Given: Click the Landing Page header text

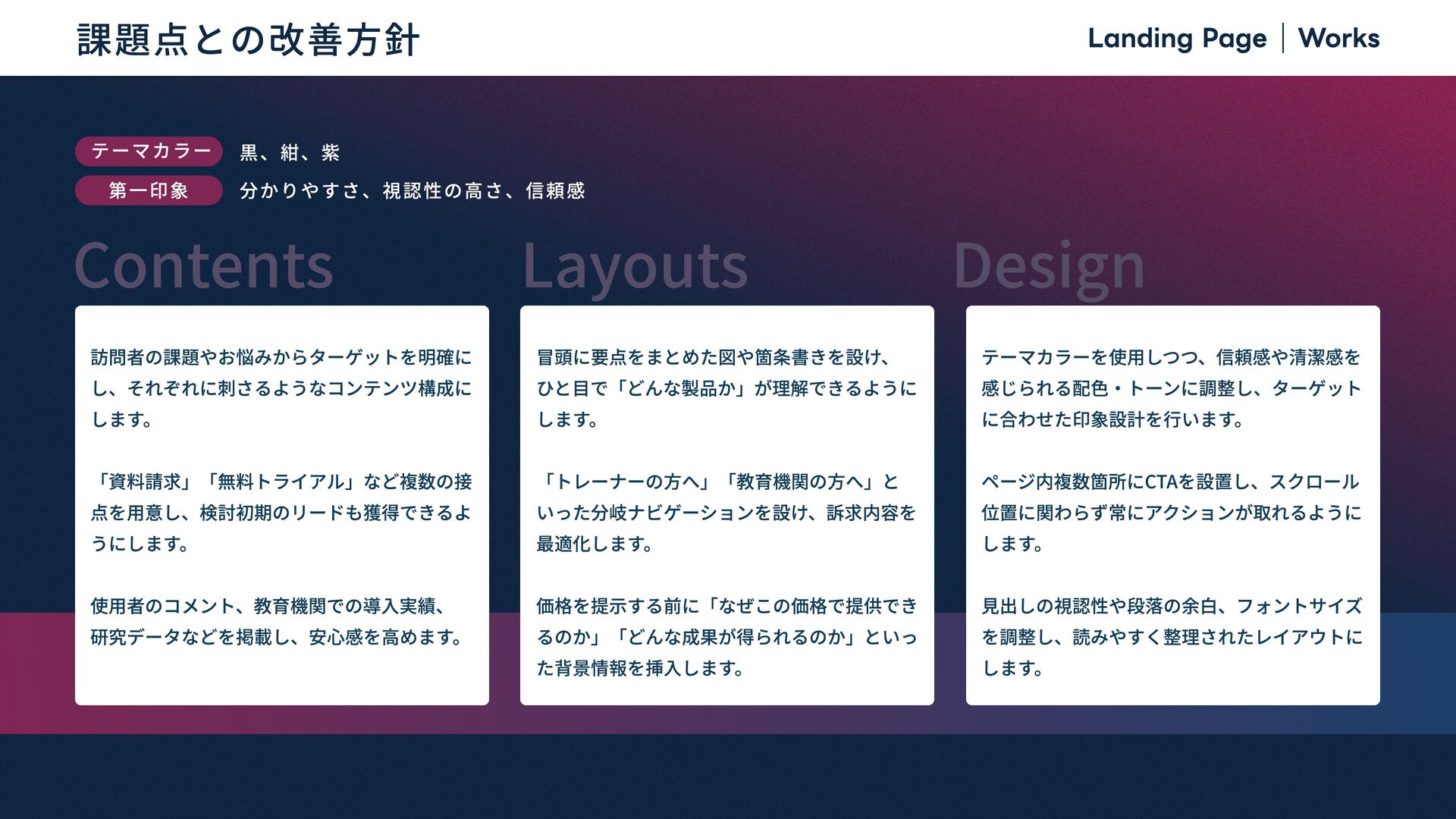Looking at the screenshot, I should 1177,39.
